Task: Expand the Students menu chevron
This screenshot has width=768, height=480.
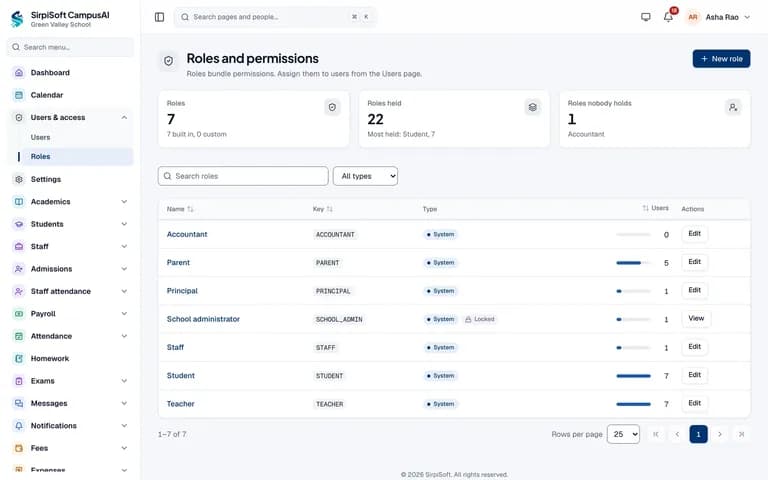Action: (124, 224)
